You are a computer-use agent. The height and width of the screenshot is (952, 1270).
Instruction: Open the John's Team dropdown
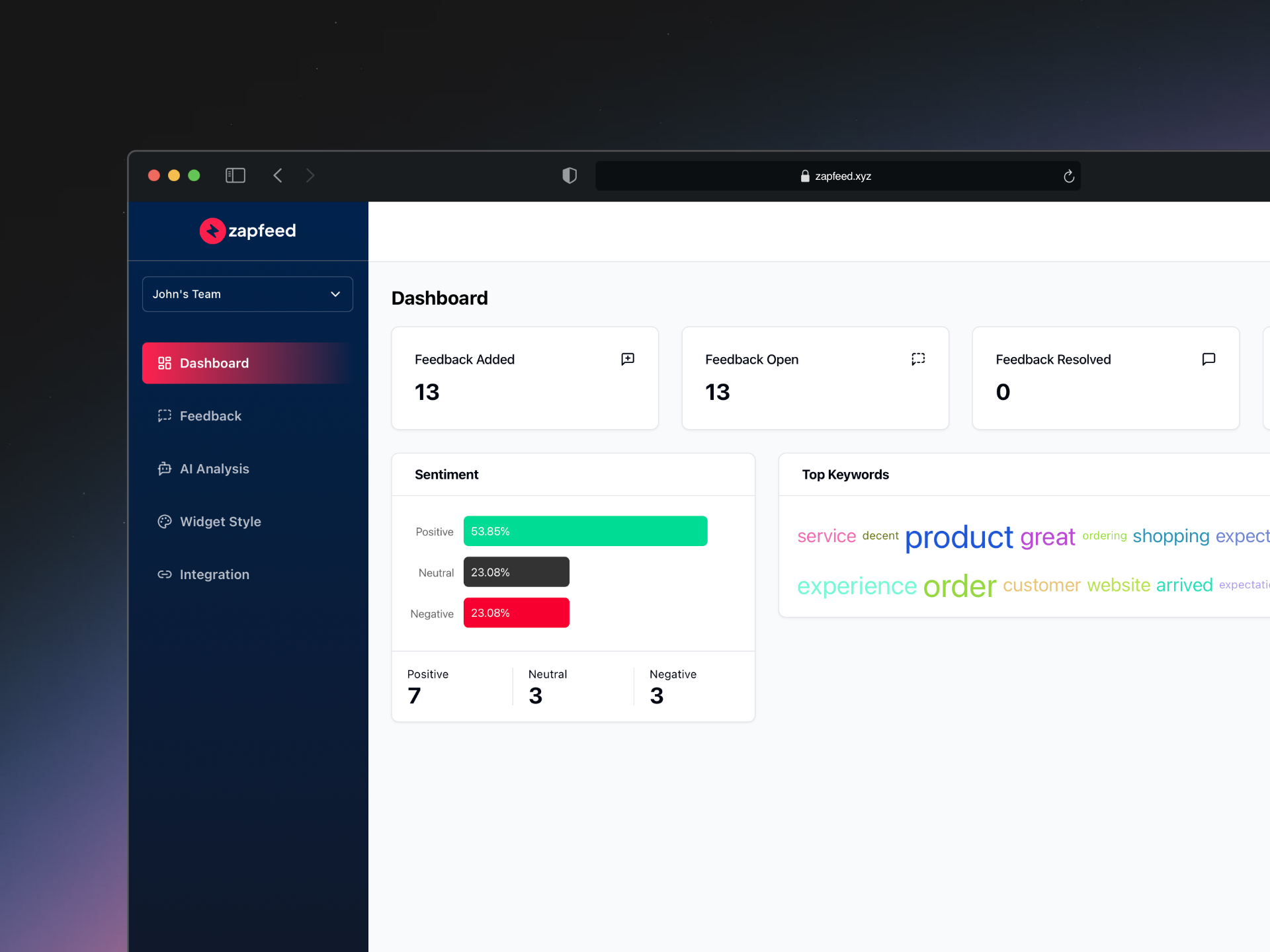247,294
